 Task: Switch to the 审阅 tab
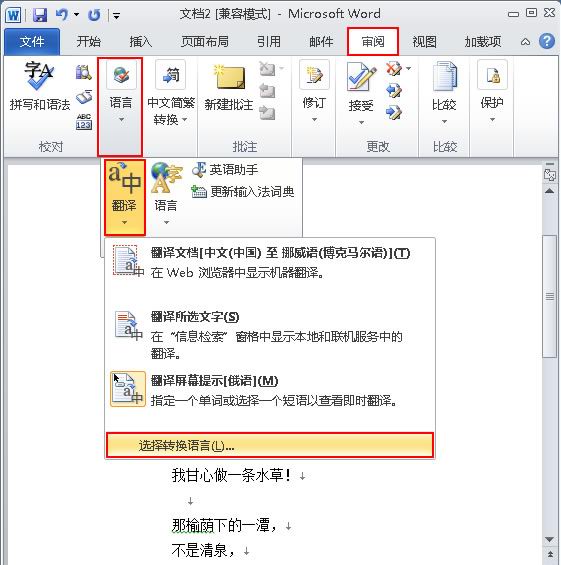373,42
